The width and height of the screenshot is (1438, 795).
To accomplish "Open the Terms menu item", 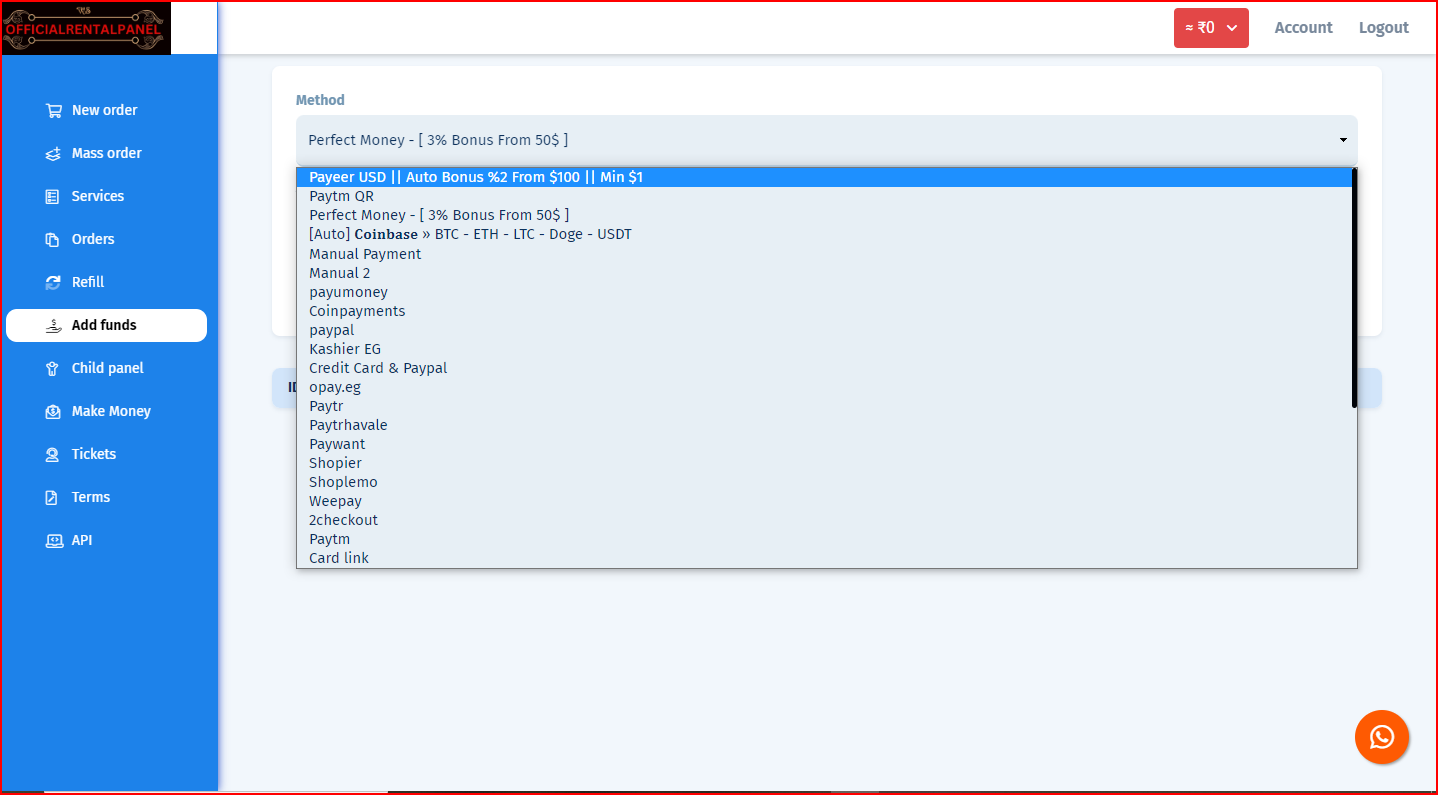I will [x=90, y=497].
